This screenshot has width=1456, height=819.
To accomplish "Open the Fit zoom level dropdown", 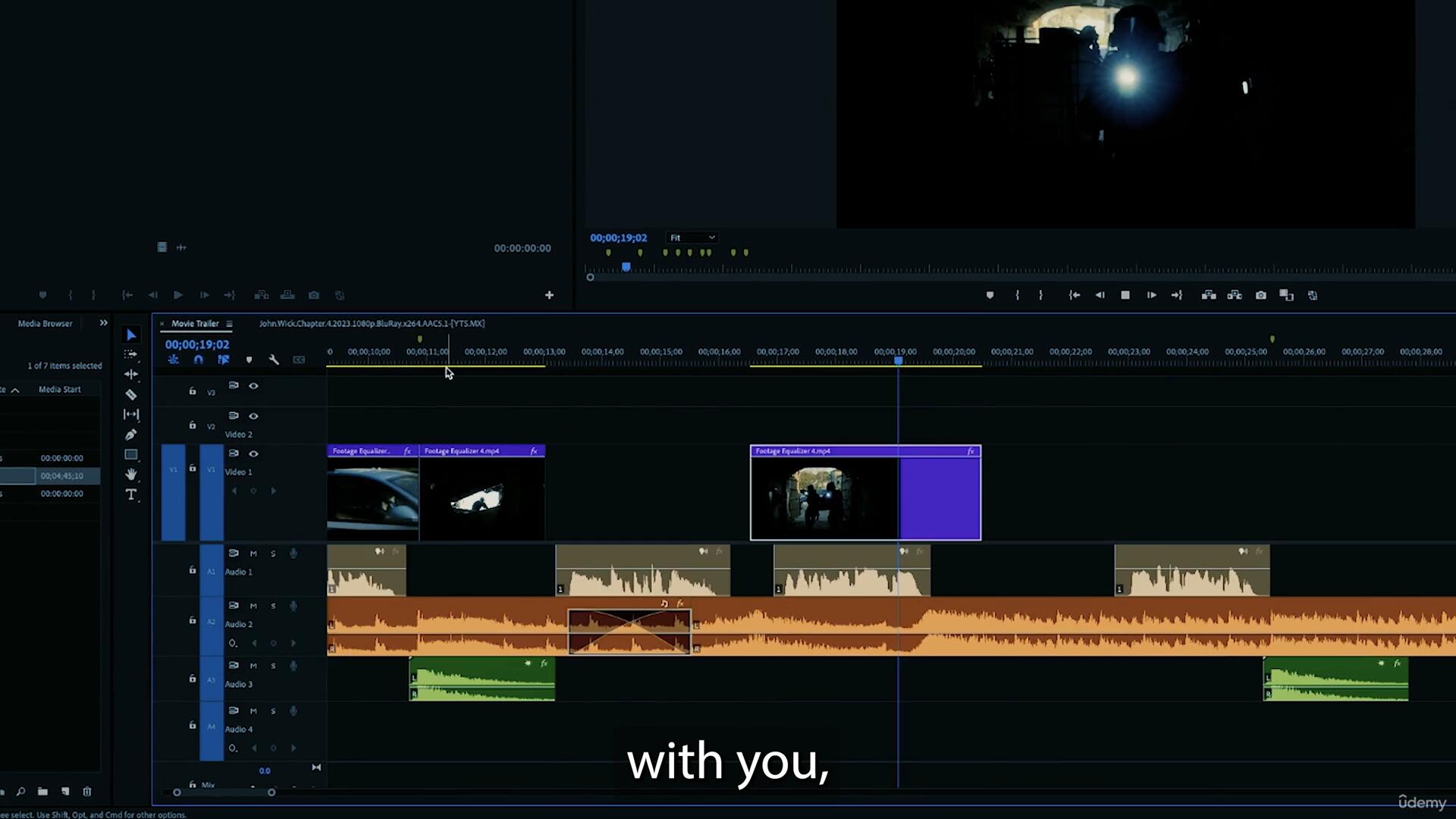I will [x=691, y=237].
